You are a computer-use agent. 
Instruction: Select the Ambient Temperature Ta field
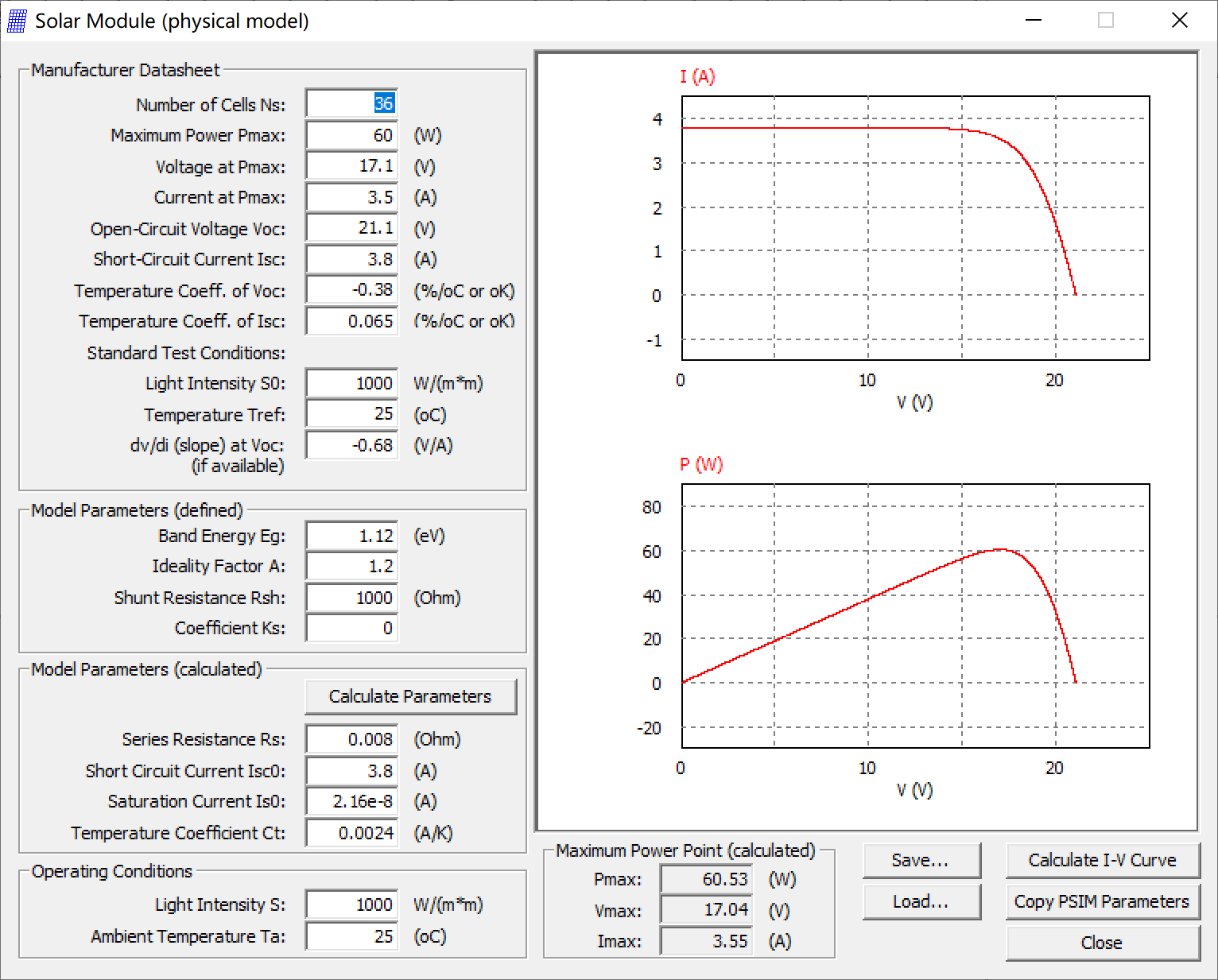point(351,935)
